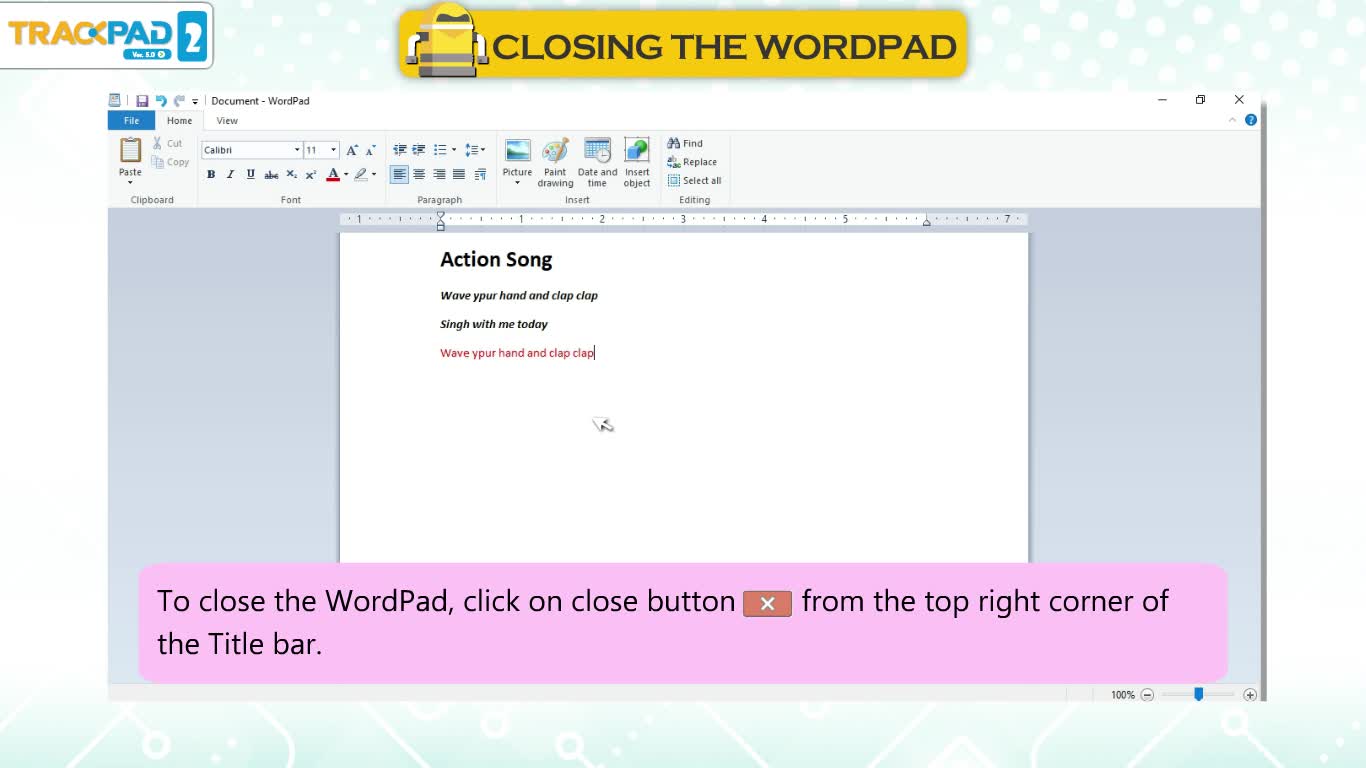This screenshot has height=768, width=1366.
Task: Click the WordPad app icon in title bar
Action: coord(114,100)
